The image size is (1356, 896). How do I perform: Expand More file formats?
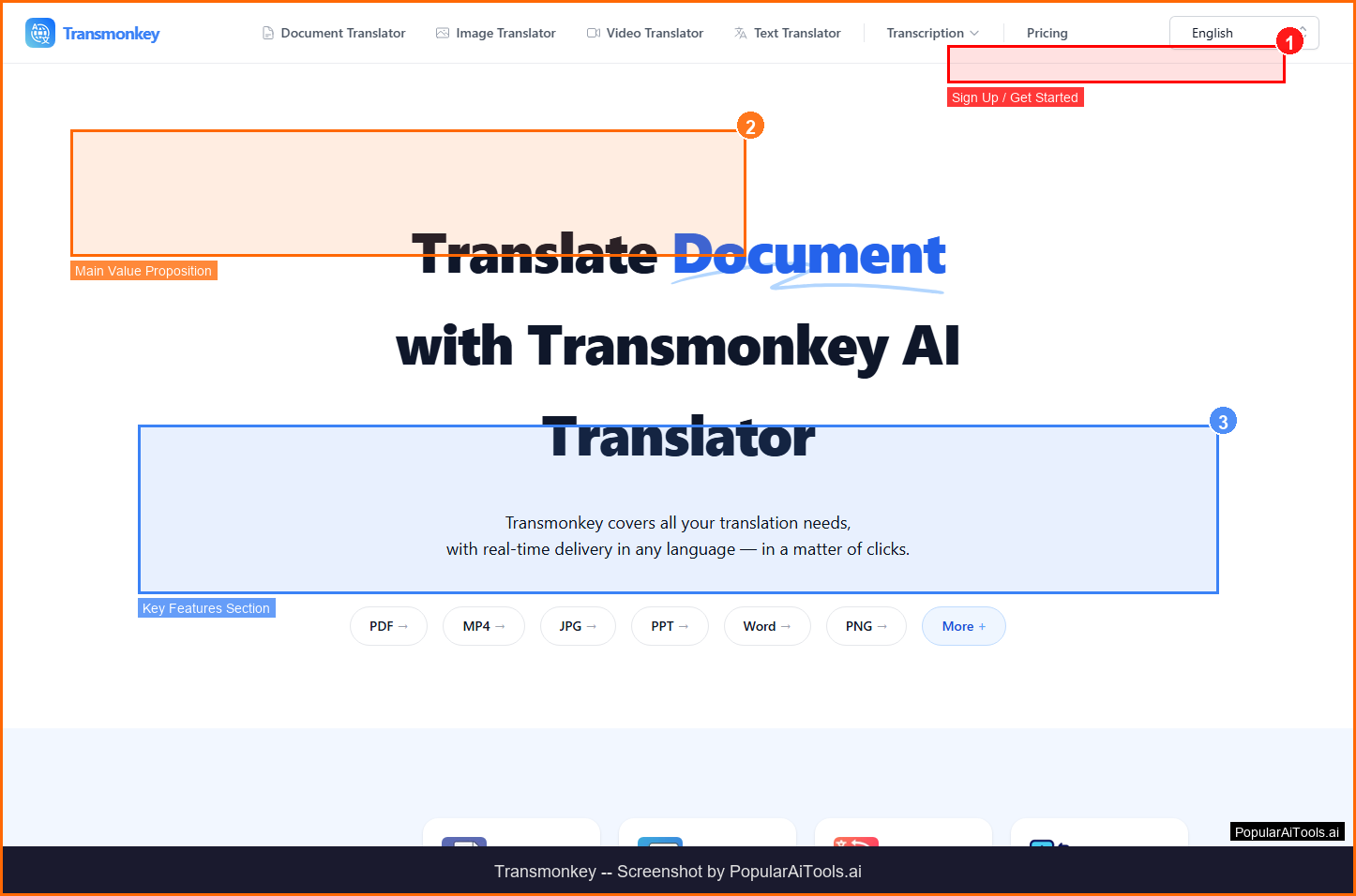click(963, 626)
